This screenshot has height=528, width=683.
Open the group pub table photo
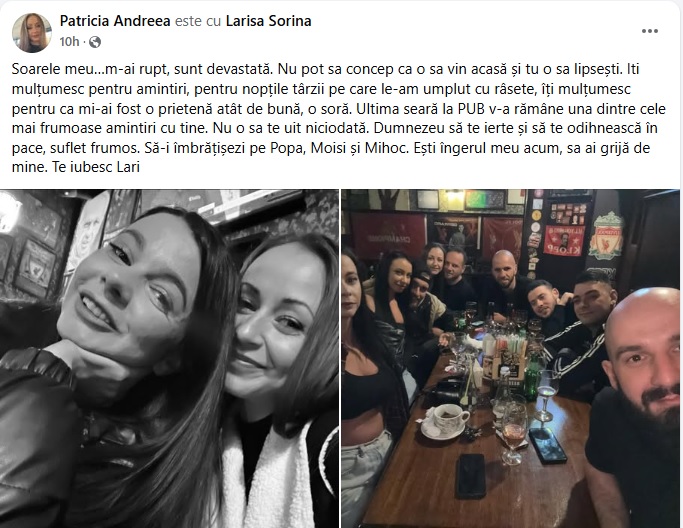point(511,359)
